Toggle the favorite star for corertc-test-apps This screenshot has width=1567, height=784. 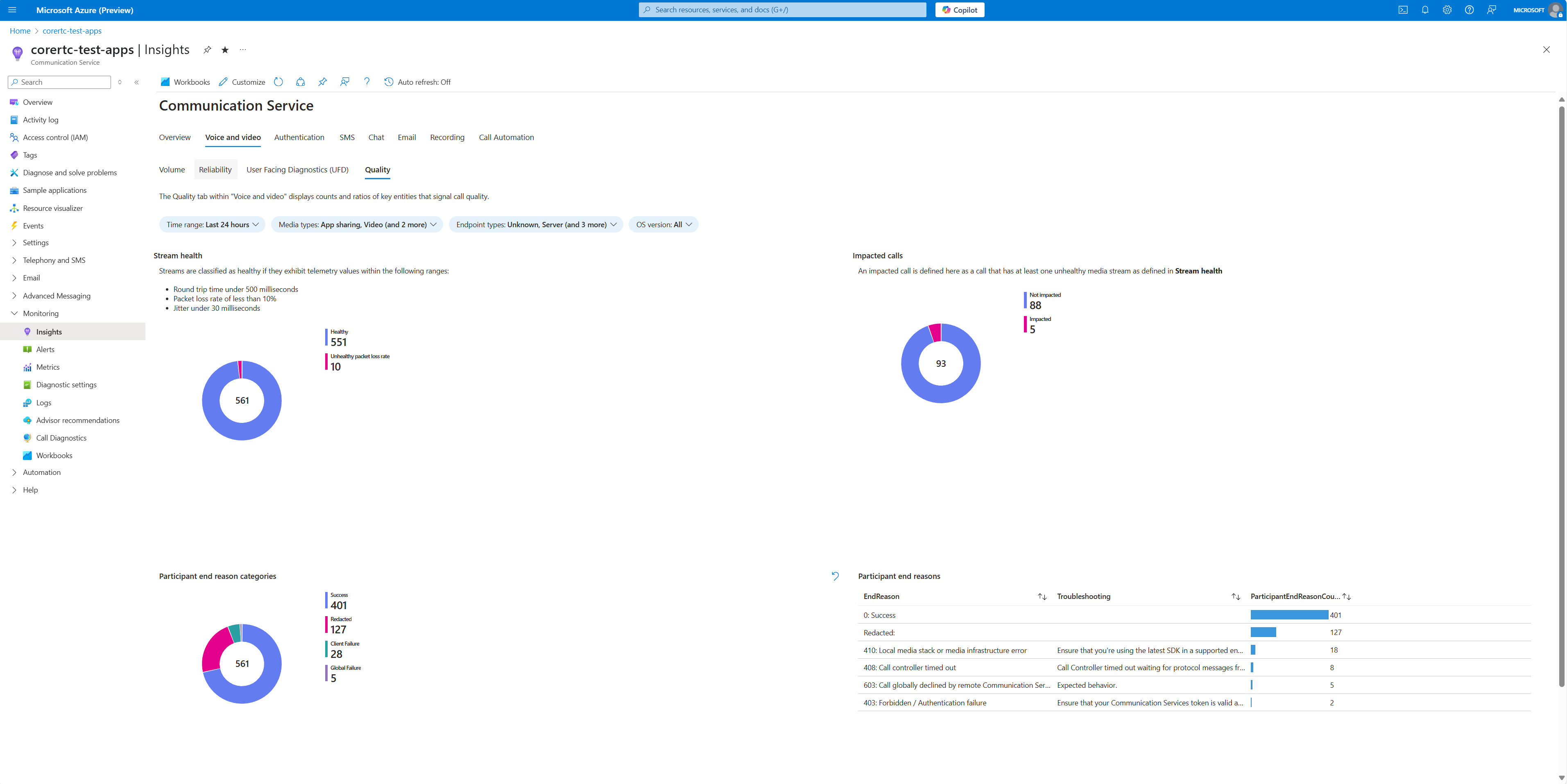(225, 50)
